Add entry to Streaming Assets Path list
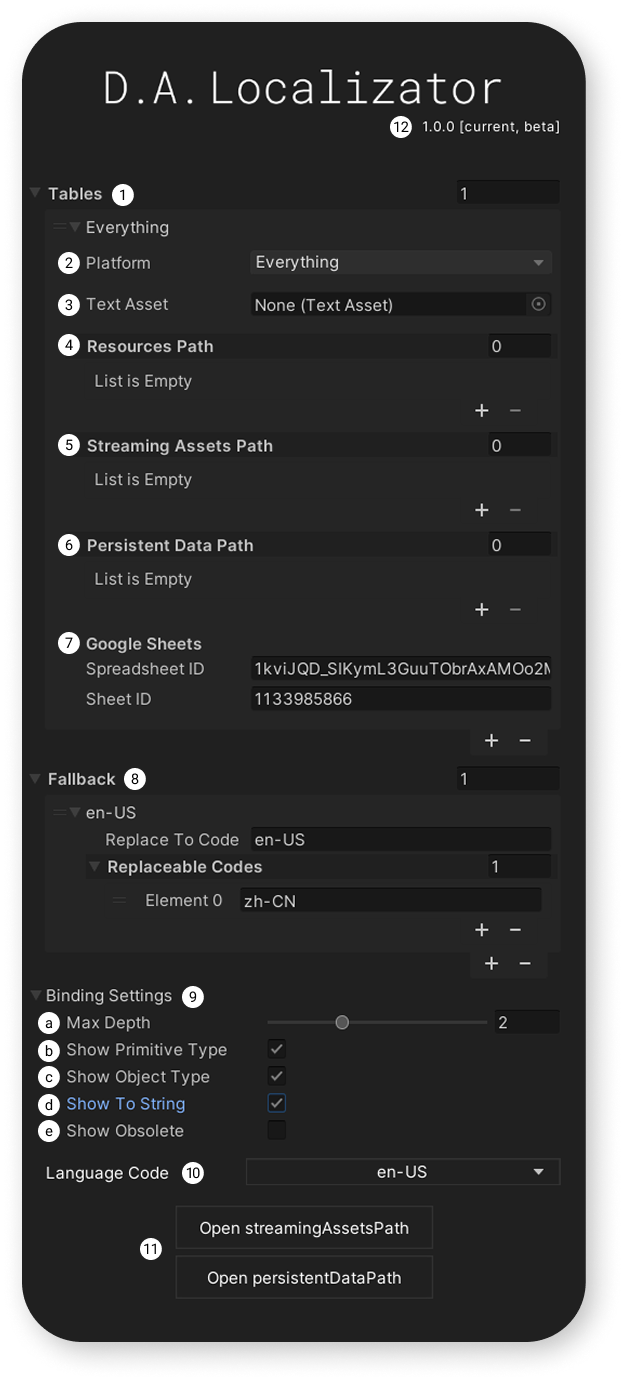Viewport: 624px width, 1380px height. click(x=481, y=510)
